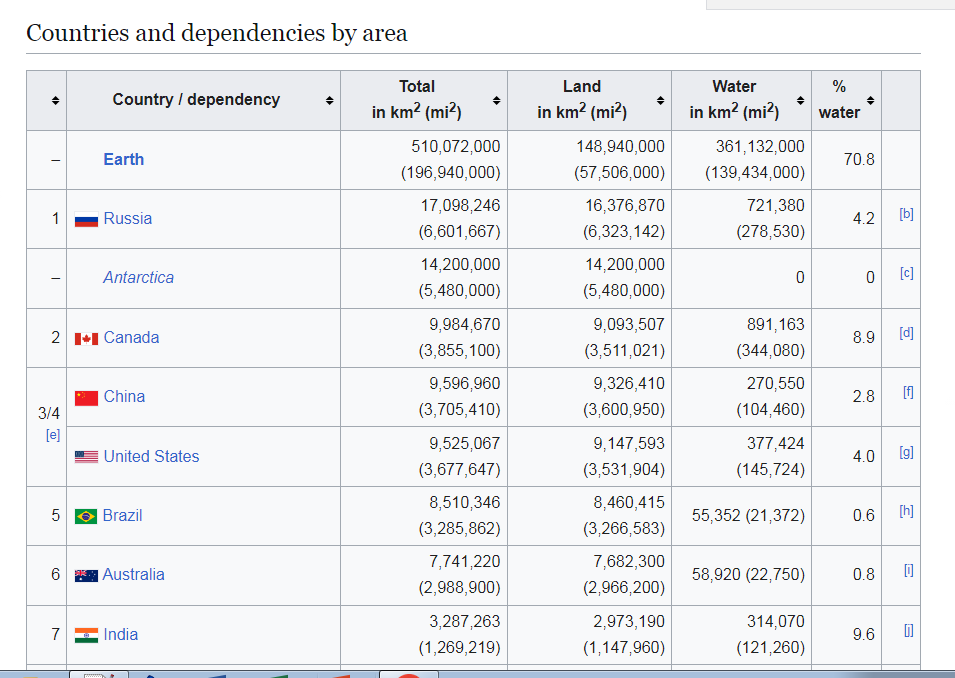The width and height of the screenshot is (955, 678).
Task: Sort table by the rank column arrows
Action: pos(55,101)
